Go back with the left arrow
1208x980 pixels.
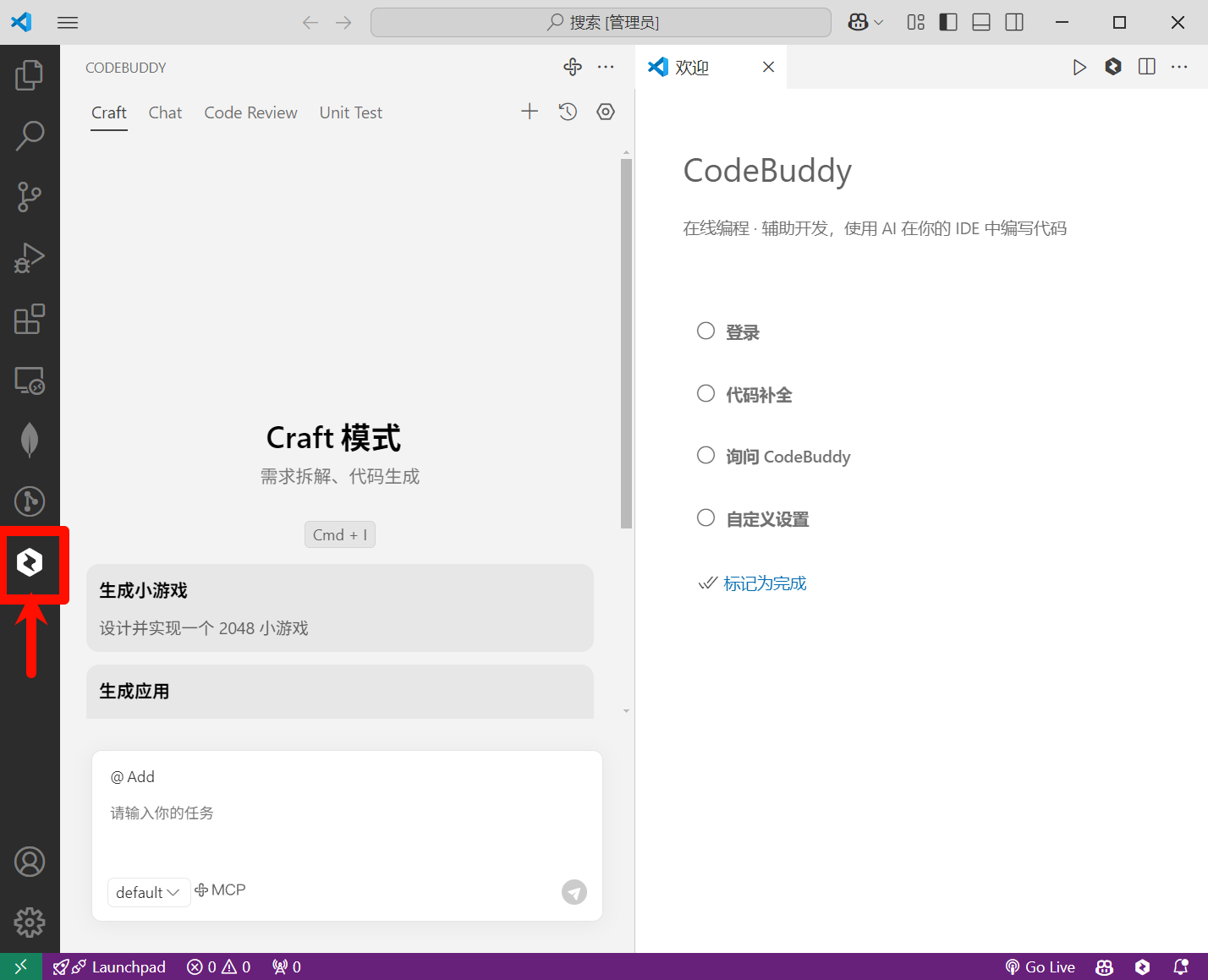(x=310, y=22)
